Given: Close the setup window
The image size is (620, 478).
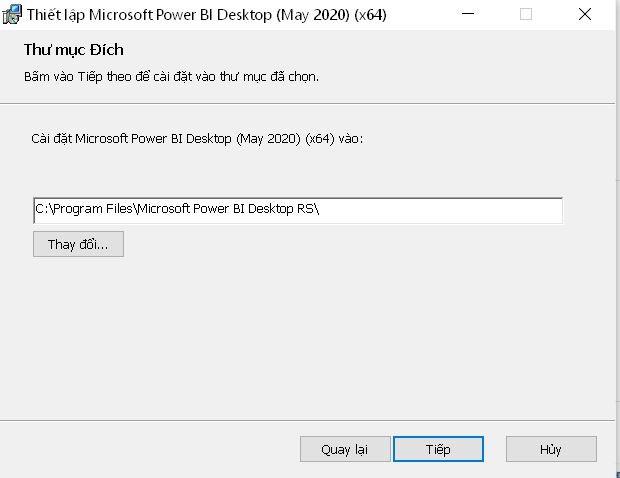Looking at the screenshot, I should pos(585,14).
